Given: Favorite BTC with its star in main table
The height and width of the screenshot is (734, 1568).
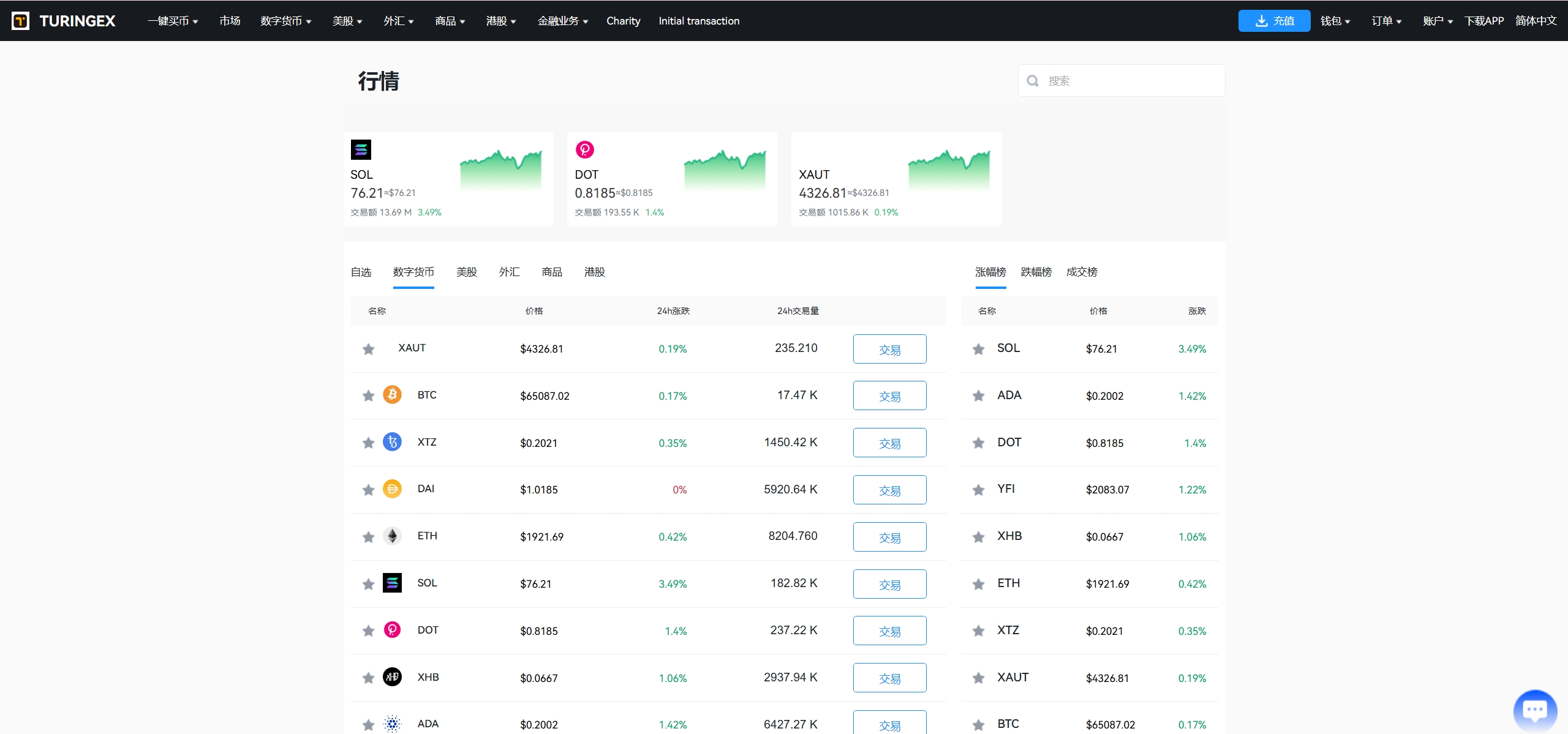Looking at the screenshot, I should coord(368,396).
